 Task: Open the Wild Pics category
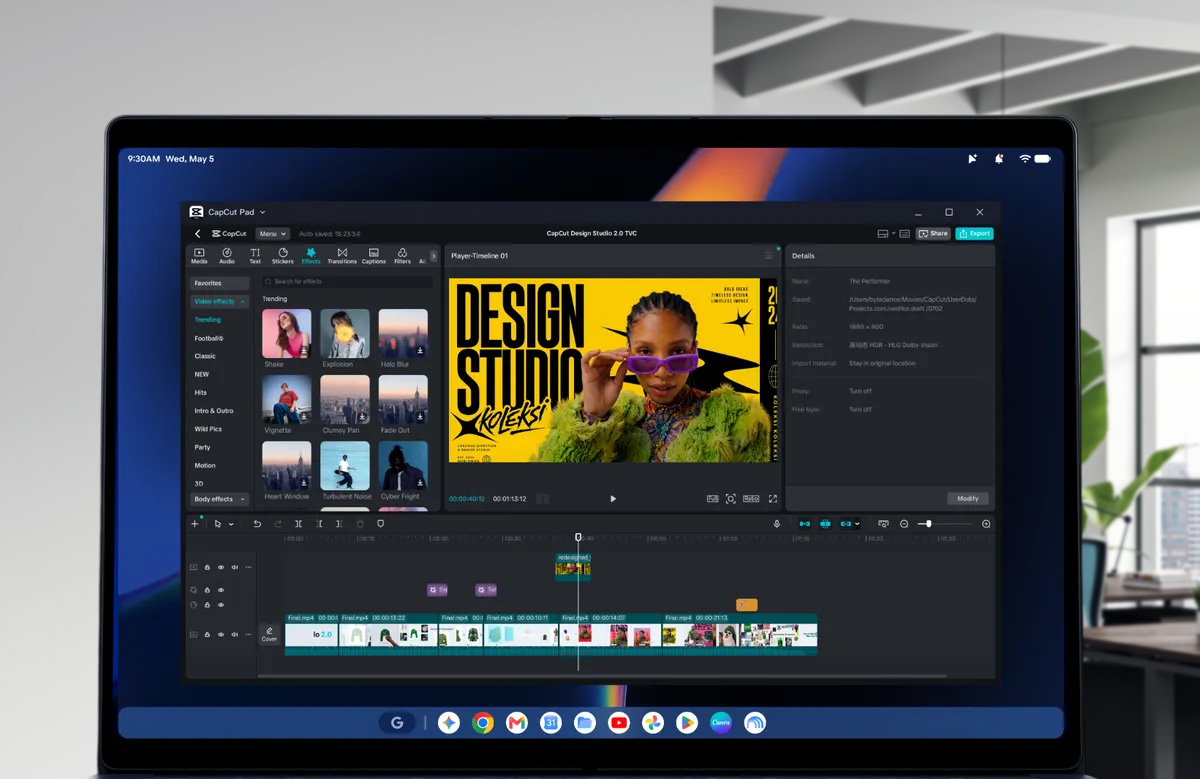click(208, 429)
